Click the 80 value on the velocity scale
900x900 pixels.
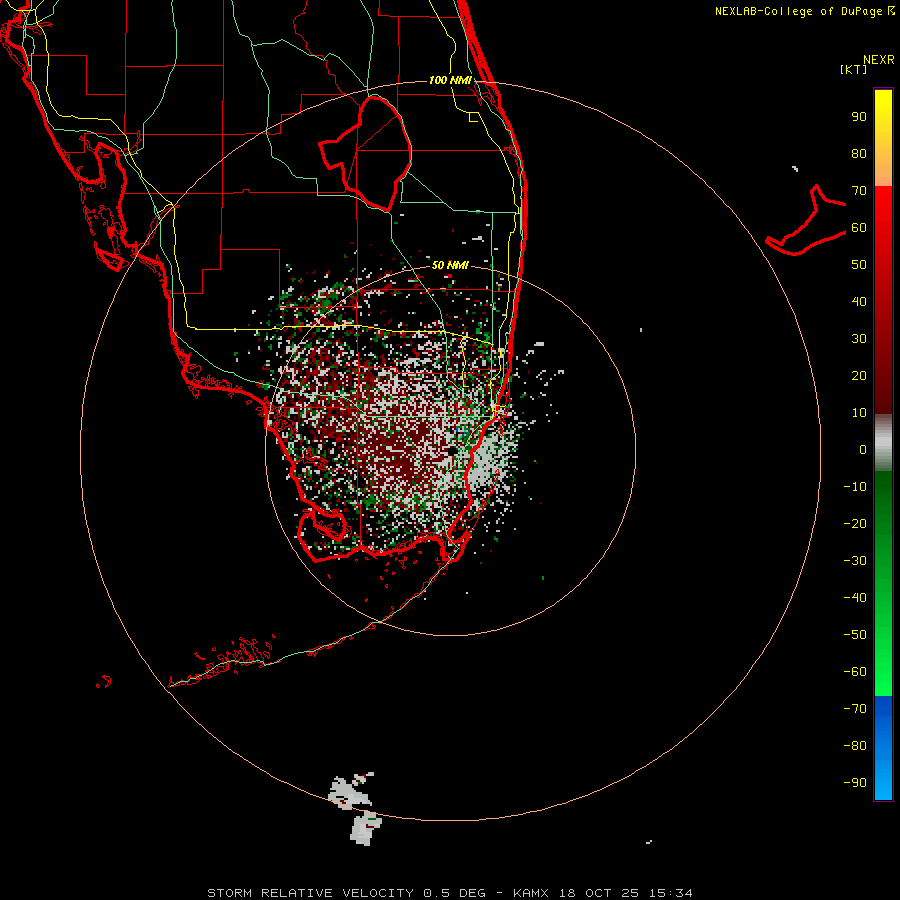tap(859, 153)
